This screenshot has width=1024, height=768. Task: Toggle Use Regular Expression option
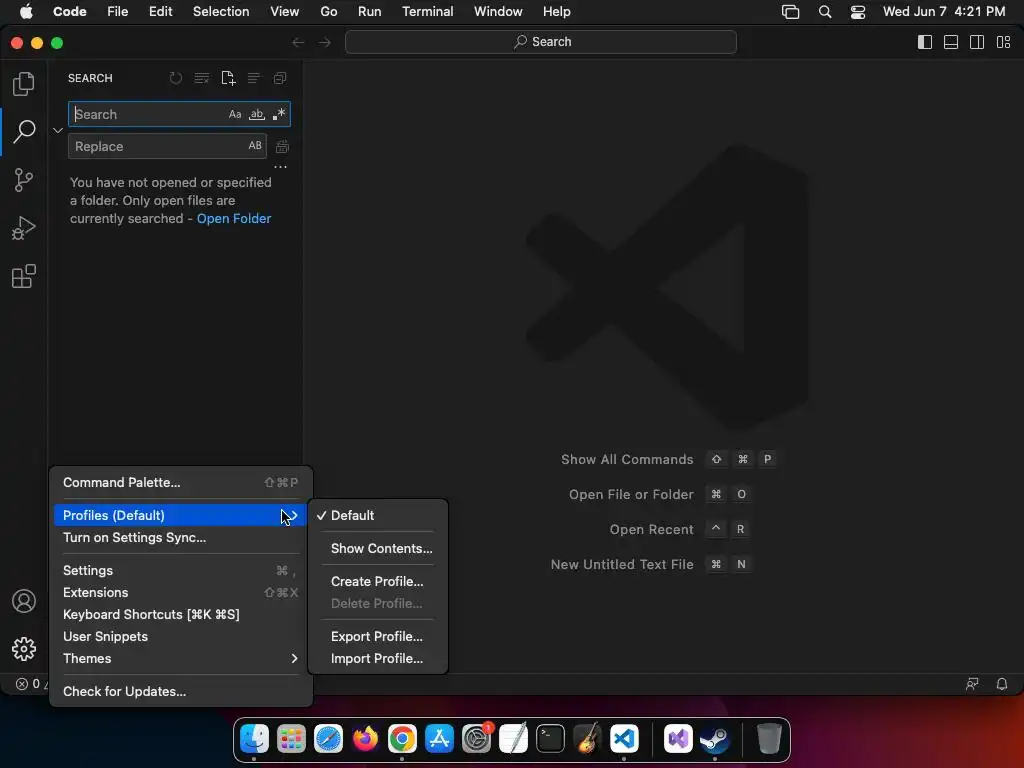pos(279,114)
